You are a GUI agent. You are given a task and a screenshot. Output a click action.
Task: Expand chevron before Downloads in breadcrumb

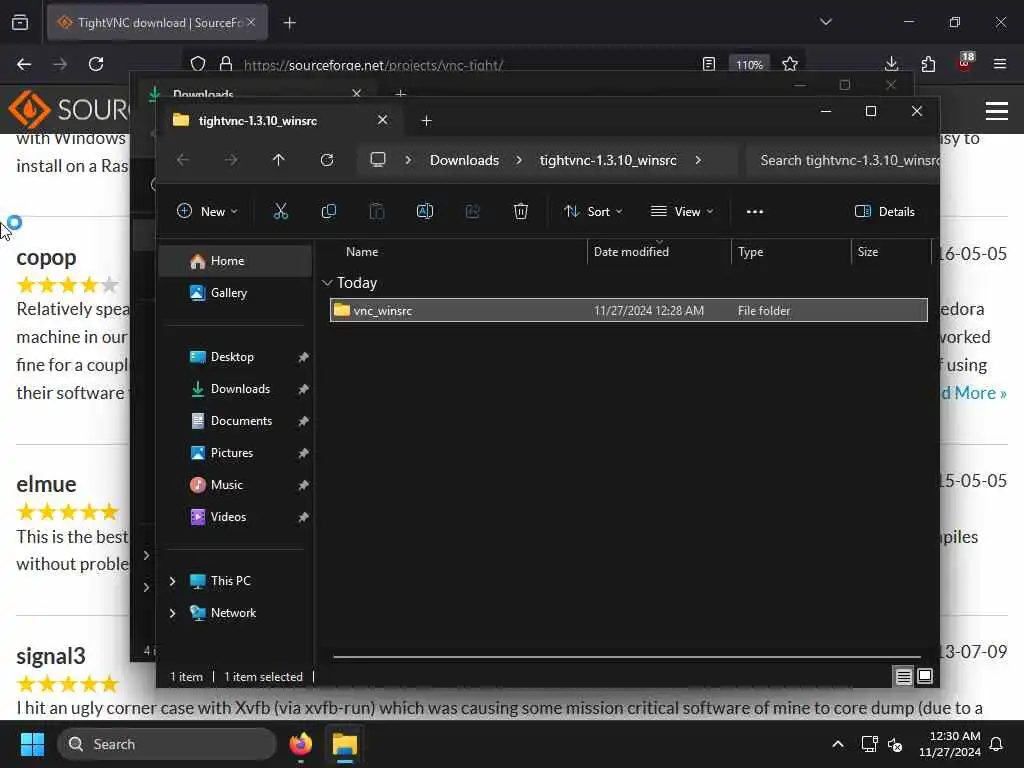(408, 160)
